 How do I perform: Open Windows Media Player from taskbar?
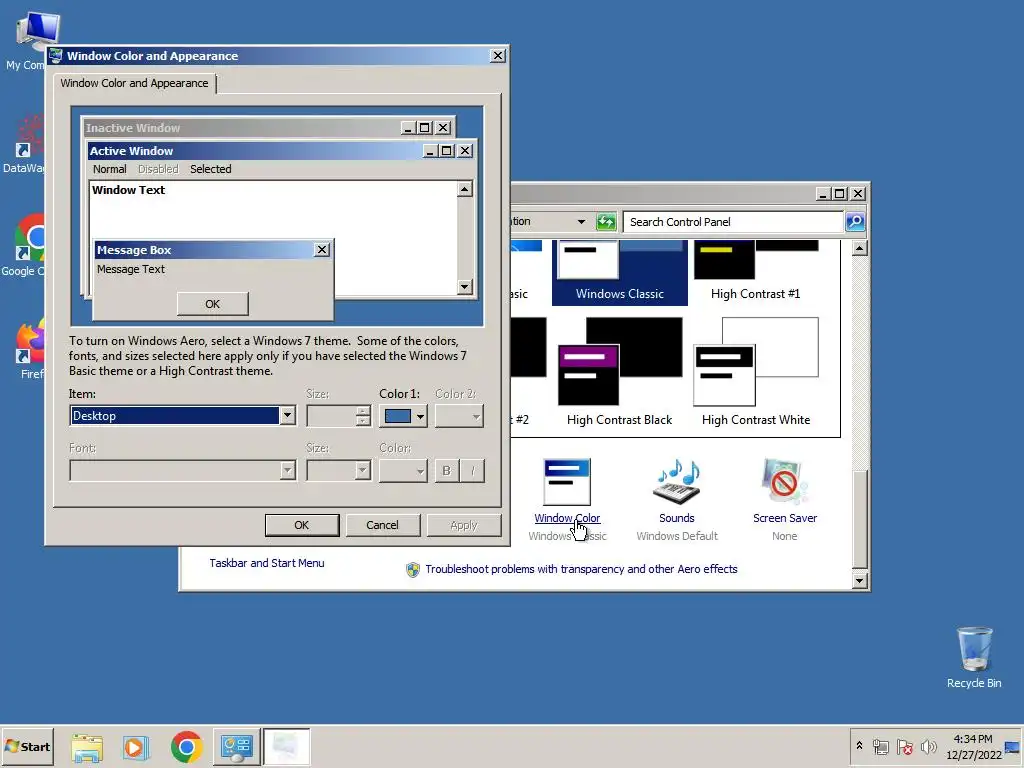136,746
